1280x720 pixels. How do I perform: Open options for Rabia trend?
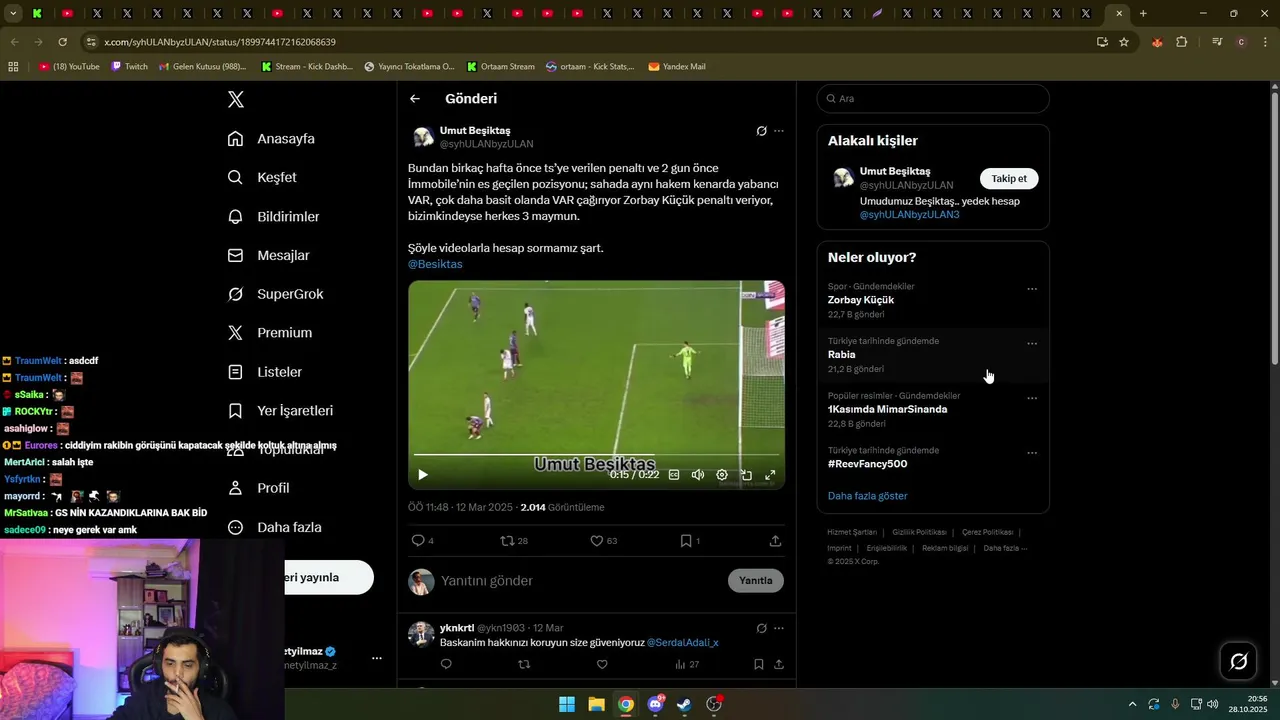[x=1032, y=344]
